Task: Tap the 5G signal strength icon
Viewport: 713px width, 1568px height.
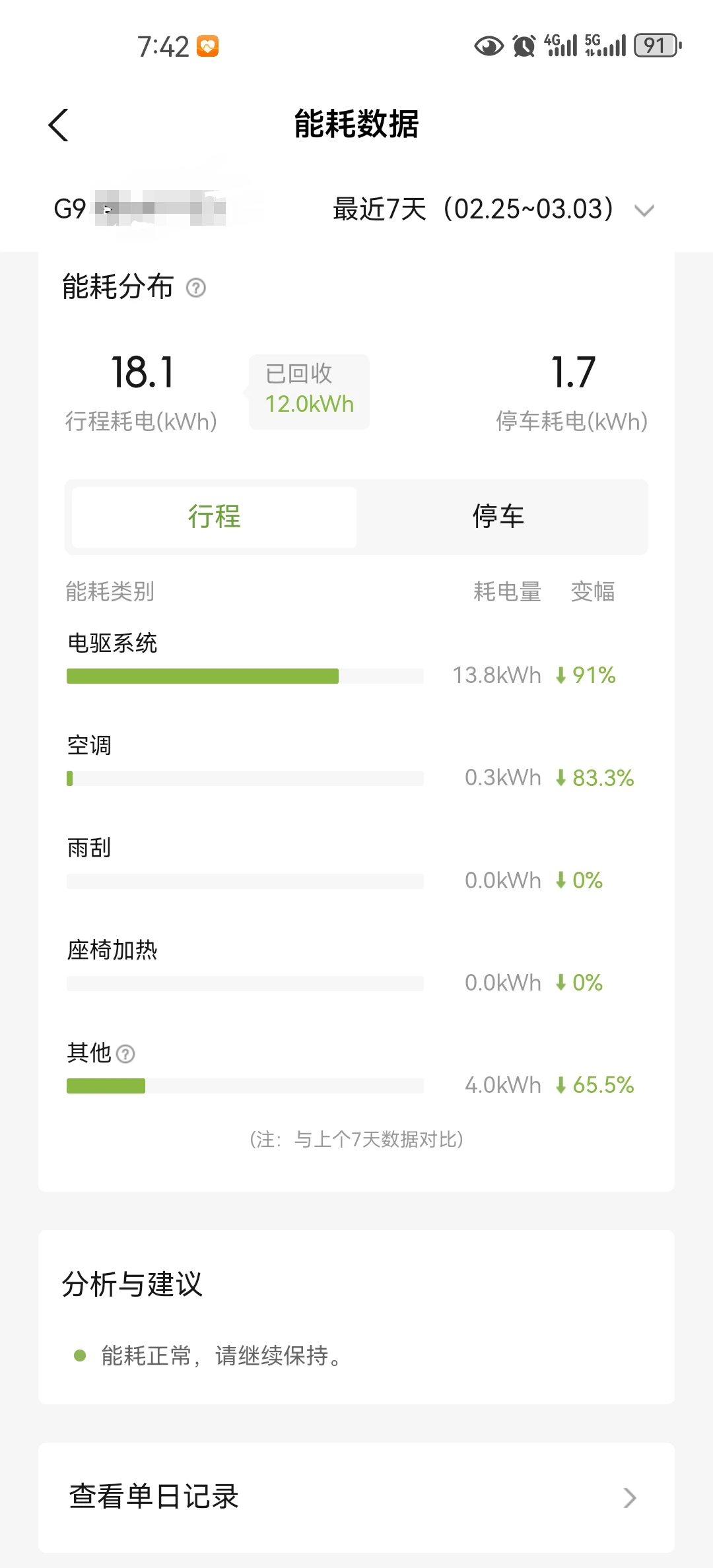Action: click(x=605, y=46)
